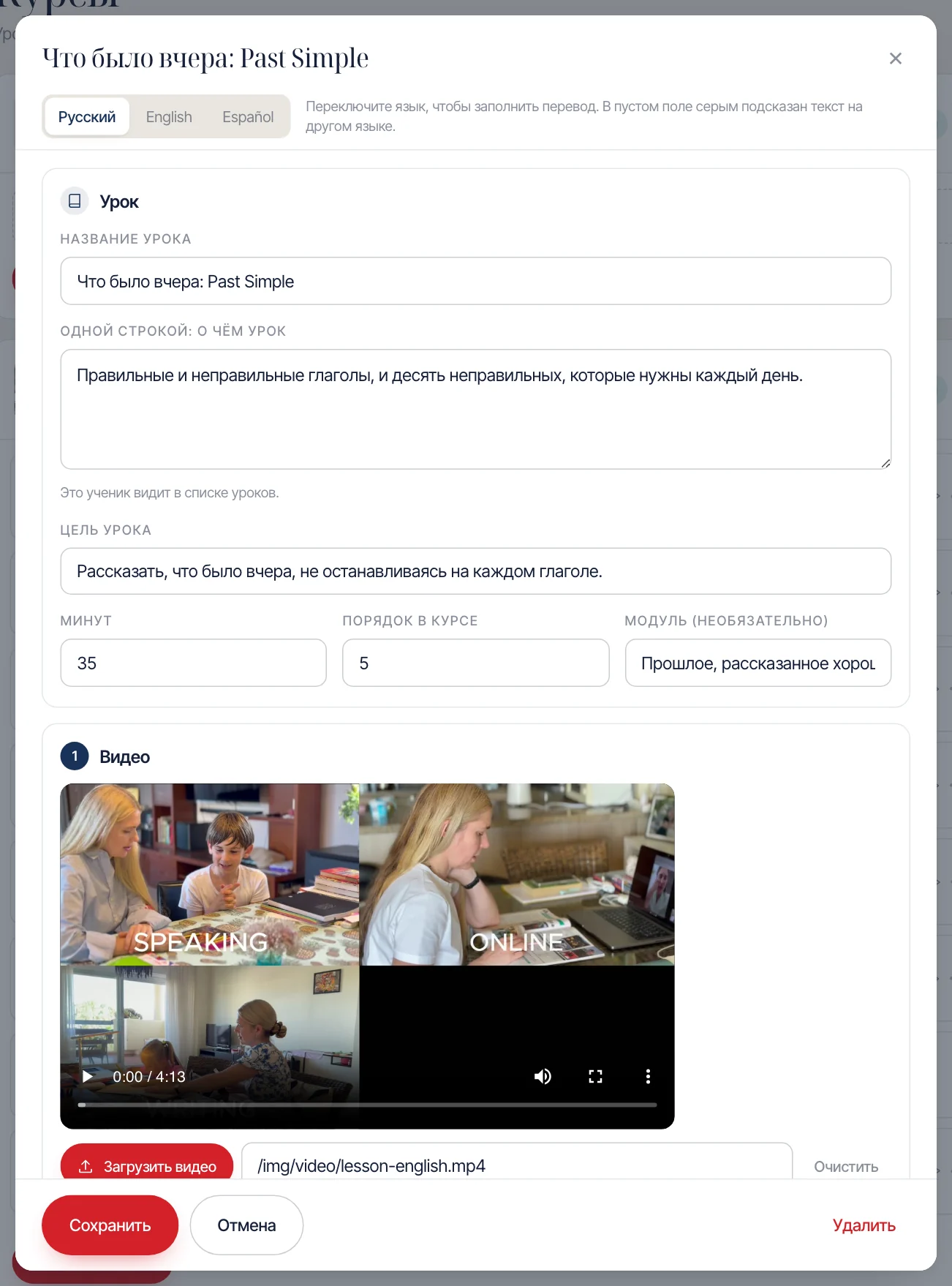Switch to the Español language tab
Viewport: 952px width, 1286px height.
click(248, 117)
